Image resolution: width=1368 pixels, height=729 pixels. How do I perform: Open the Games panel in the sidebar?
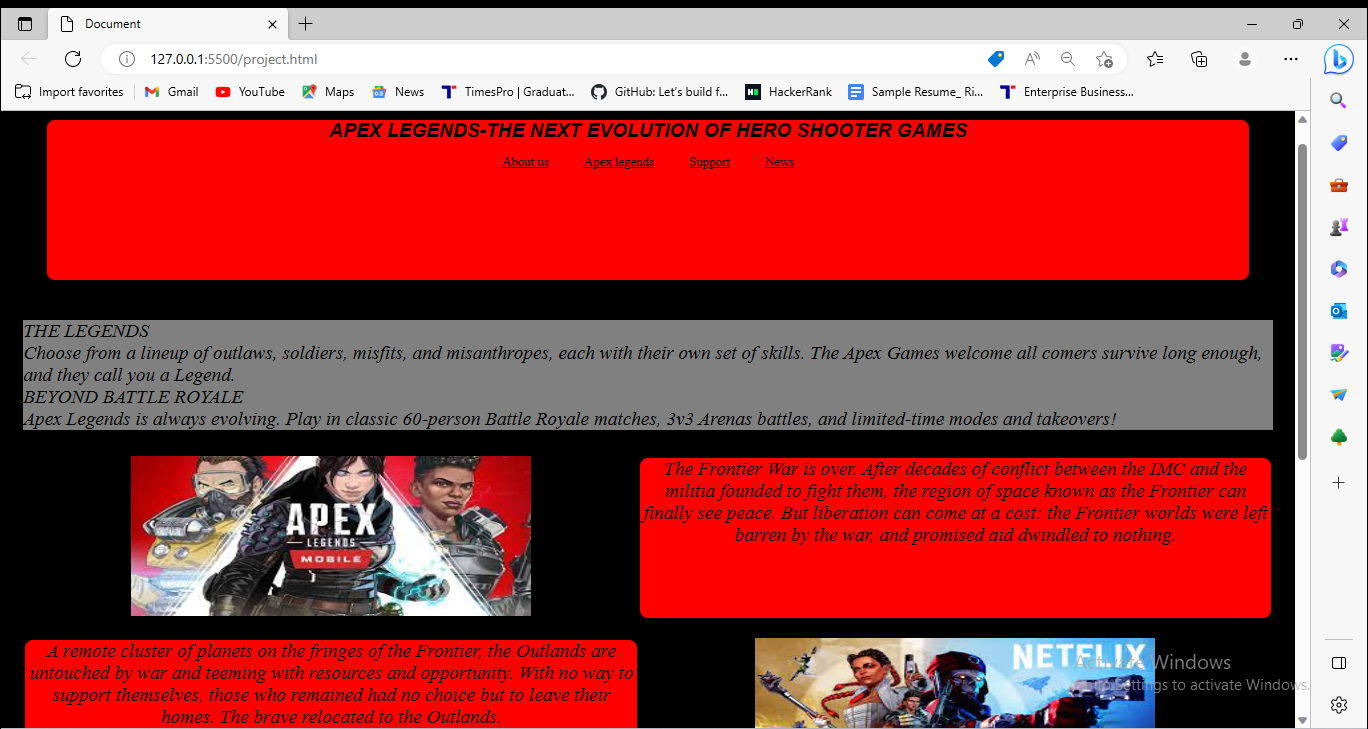1338,226
